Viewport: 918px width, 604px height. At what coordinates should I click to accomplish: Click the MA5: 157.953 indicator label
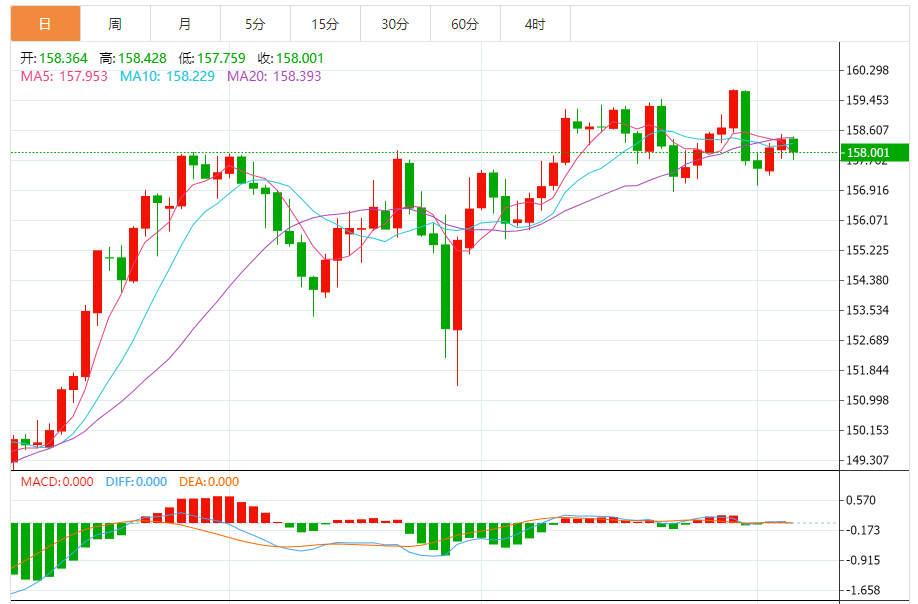pyautogui.click(x=64, y=76)
